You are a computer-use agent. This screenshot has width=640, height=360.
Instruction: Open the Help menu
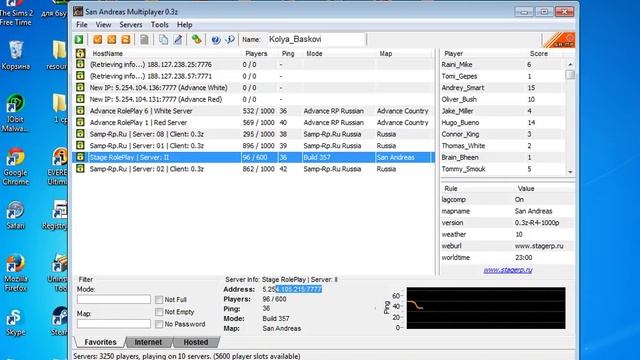point(184,25)
